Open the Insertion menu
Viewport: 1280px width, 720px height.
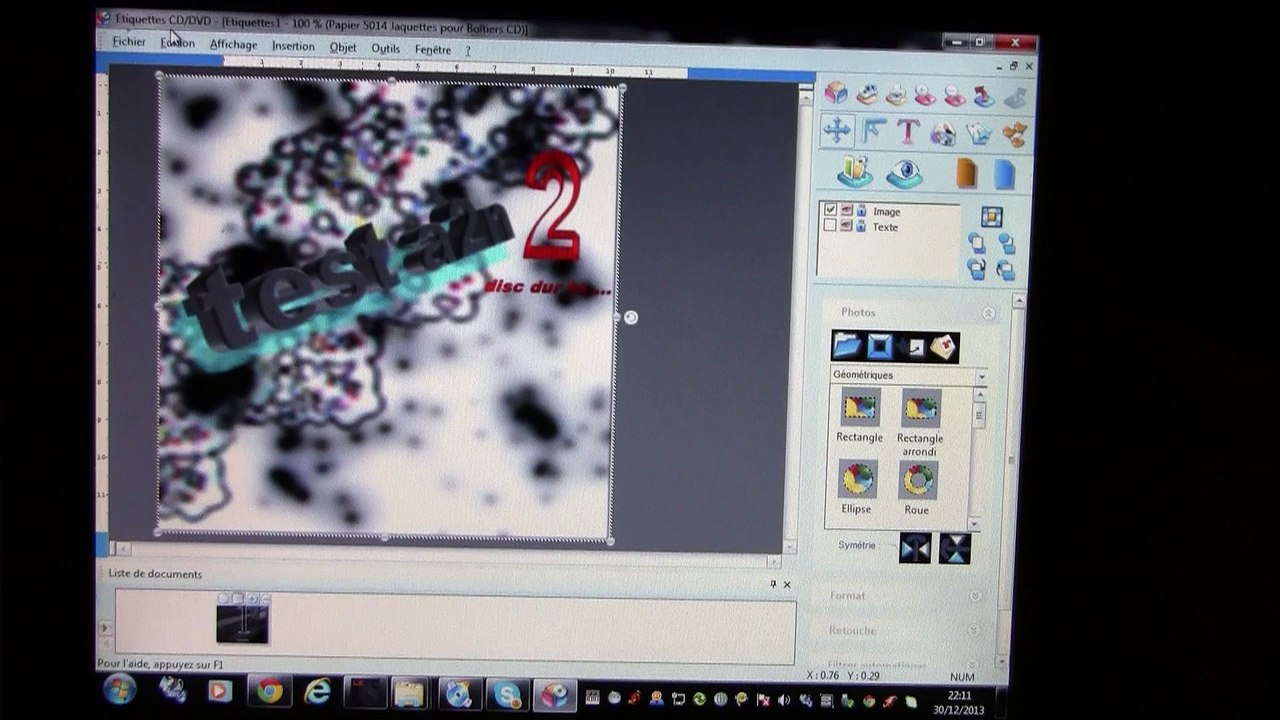tap(293, 46)
